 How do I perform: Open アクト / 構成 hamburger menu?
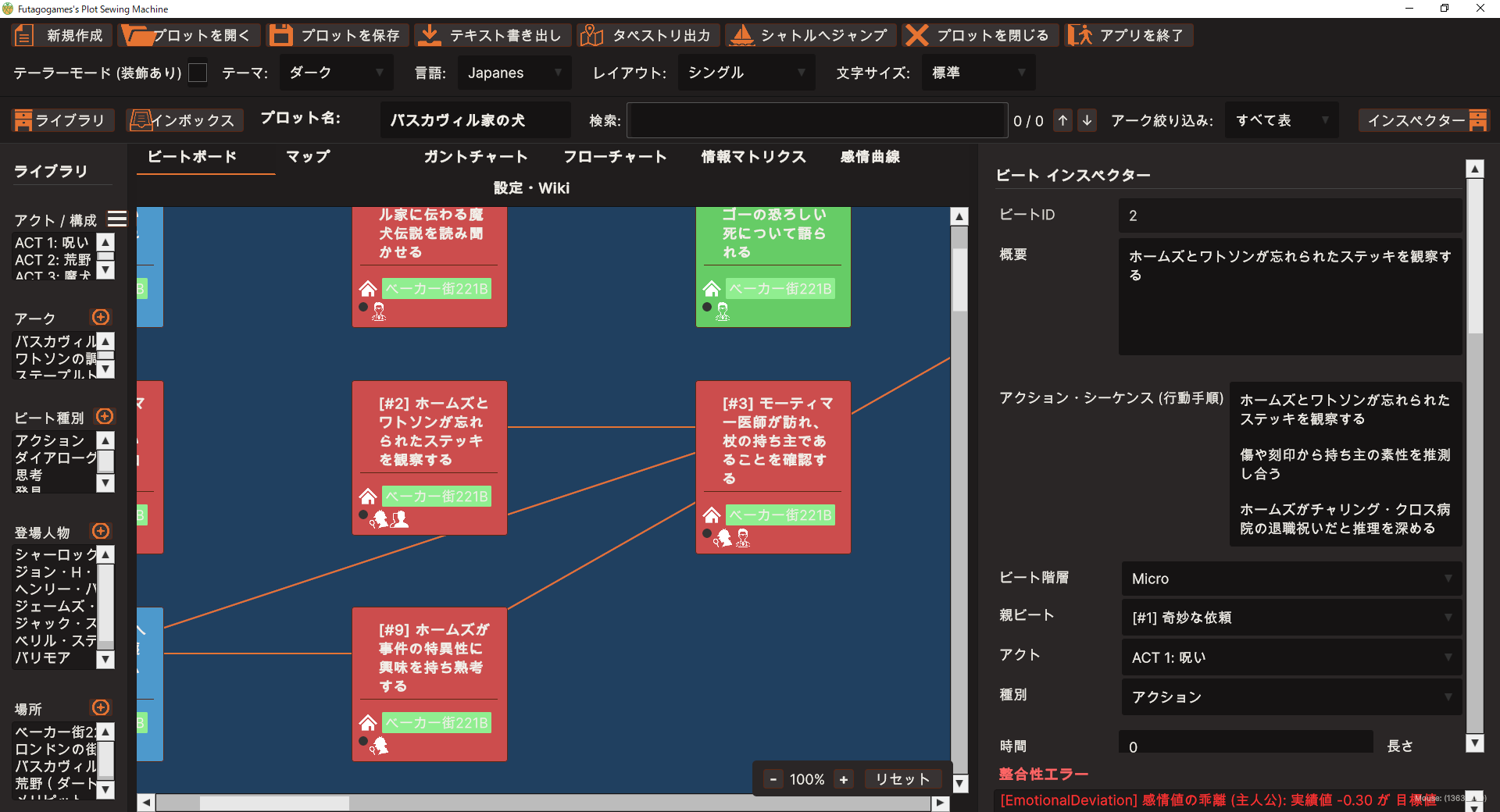117,219
